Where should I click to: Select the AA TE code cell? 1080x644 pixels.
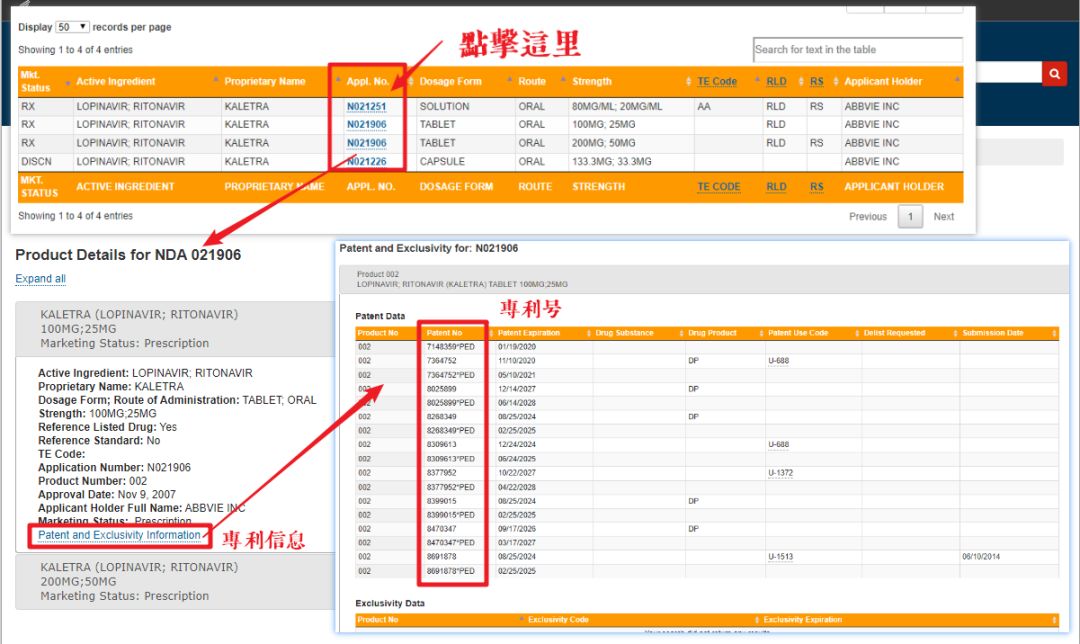[x=703, y=107]
